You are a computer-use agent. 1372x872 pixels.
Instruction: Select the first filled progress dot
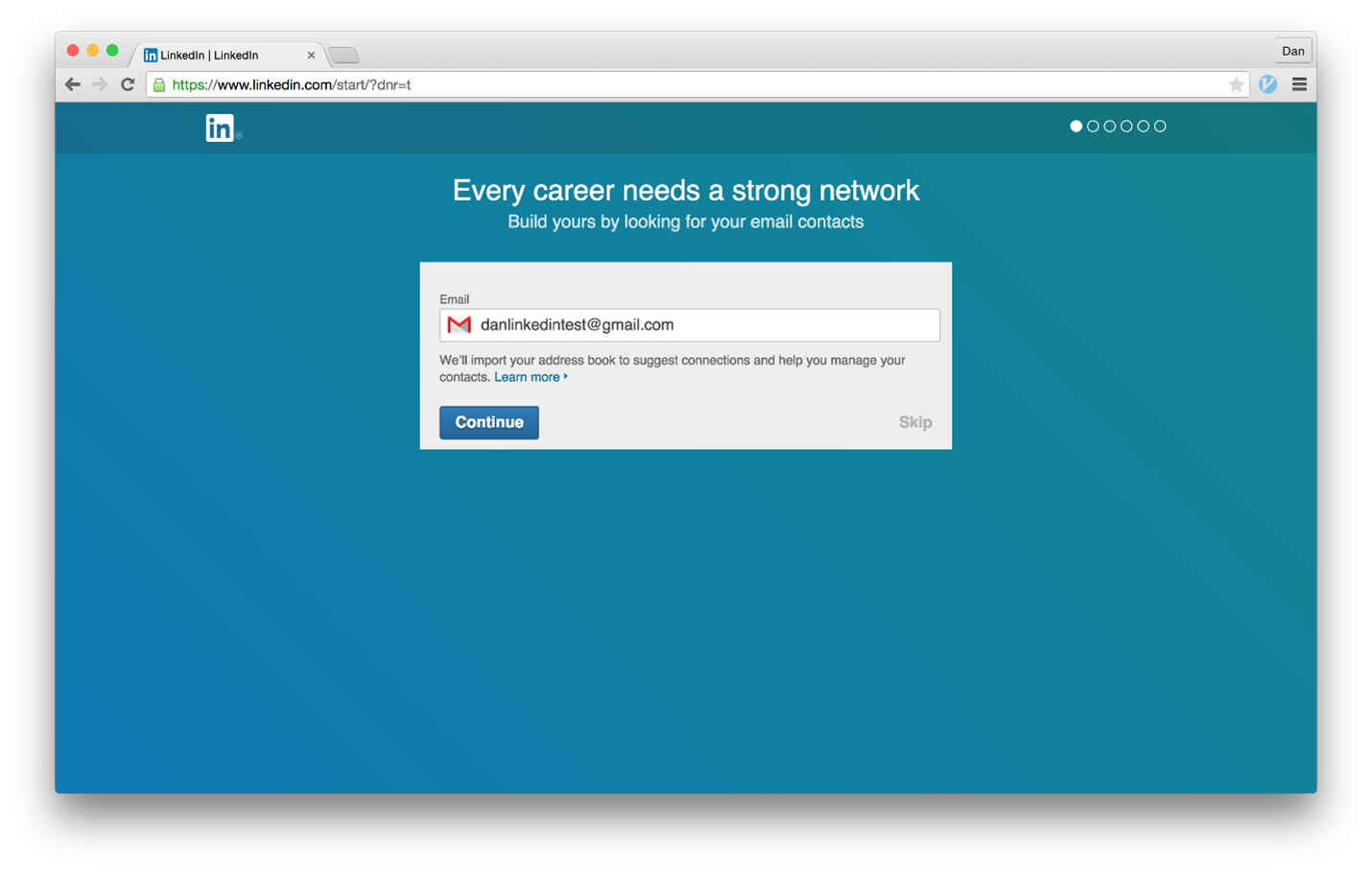(x=1076, y=127)
